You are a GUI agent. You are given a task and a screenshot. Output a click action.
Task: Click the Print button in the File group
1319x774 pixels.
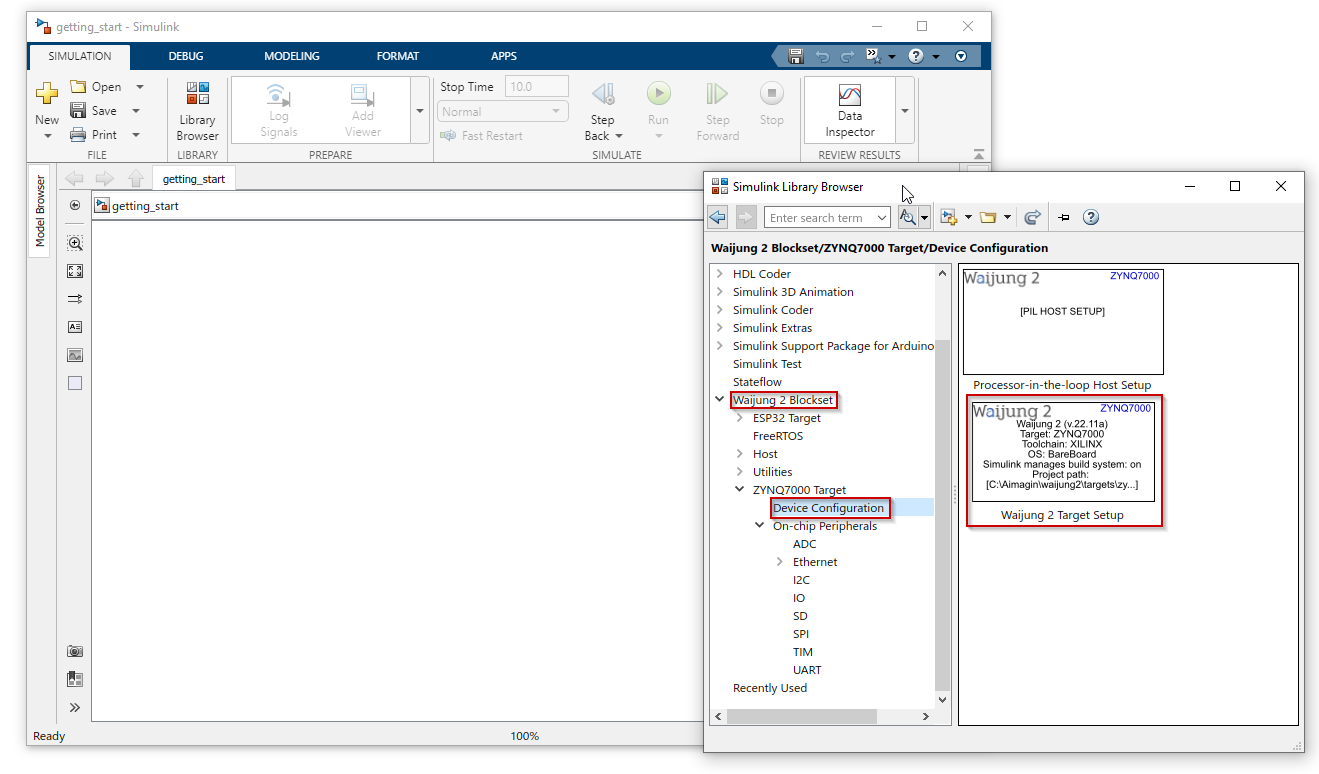point(93,135)
